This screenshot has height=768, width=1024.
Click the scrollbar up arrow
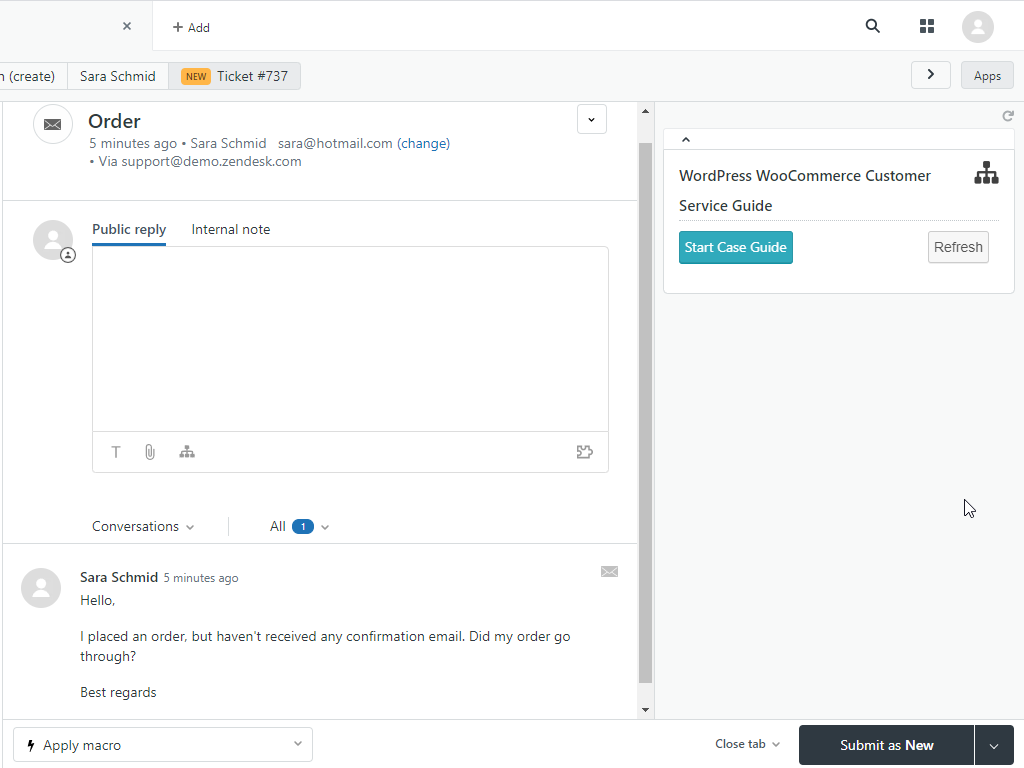point(645,112)
